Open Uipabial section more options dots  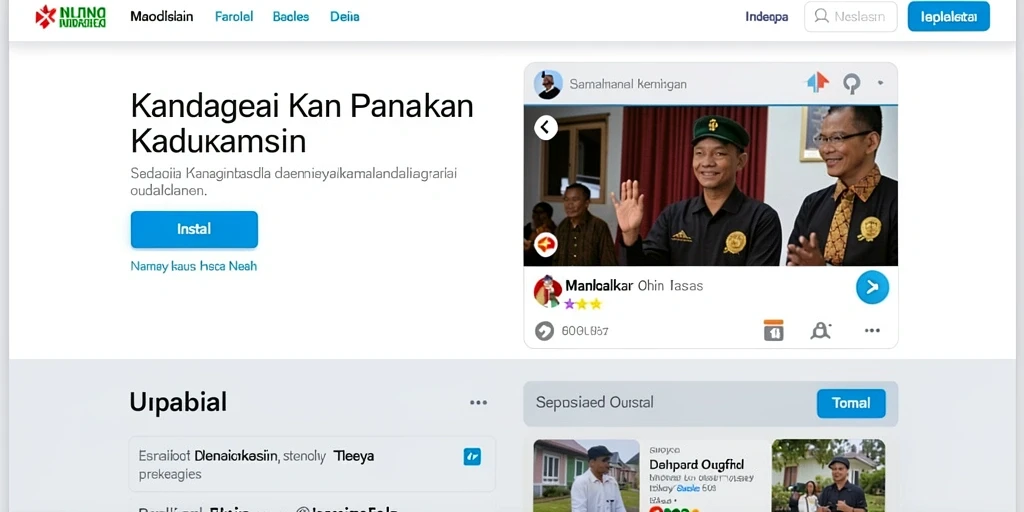tap(479, 402)
